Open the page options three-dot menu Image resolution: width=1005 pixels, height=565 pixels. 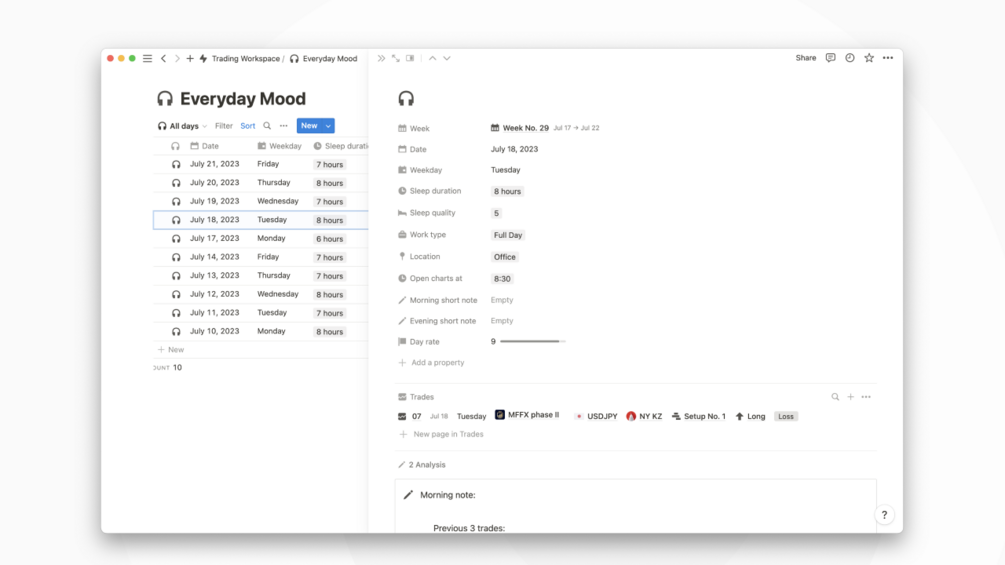pos(888,58)
